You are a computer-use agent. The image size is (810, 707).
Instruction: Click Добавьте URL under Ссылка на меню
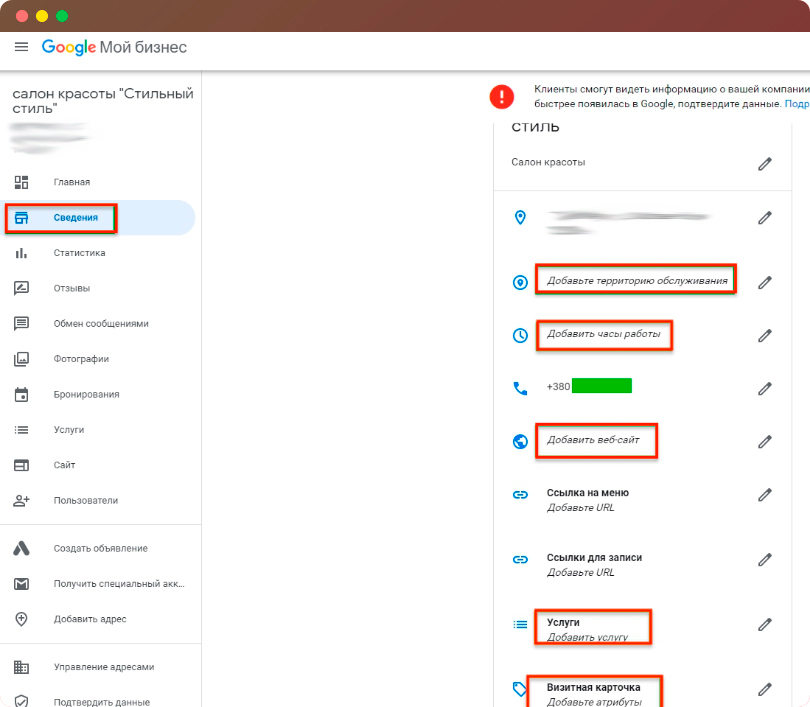point(581,508)
